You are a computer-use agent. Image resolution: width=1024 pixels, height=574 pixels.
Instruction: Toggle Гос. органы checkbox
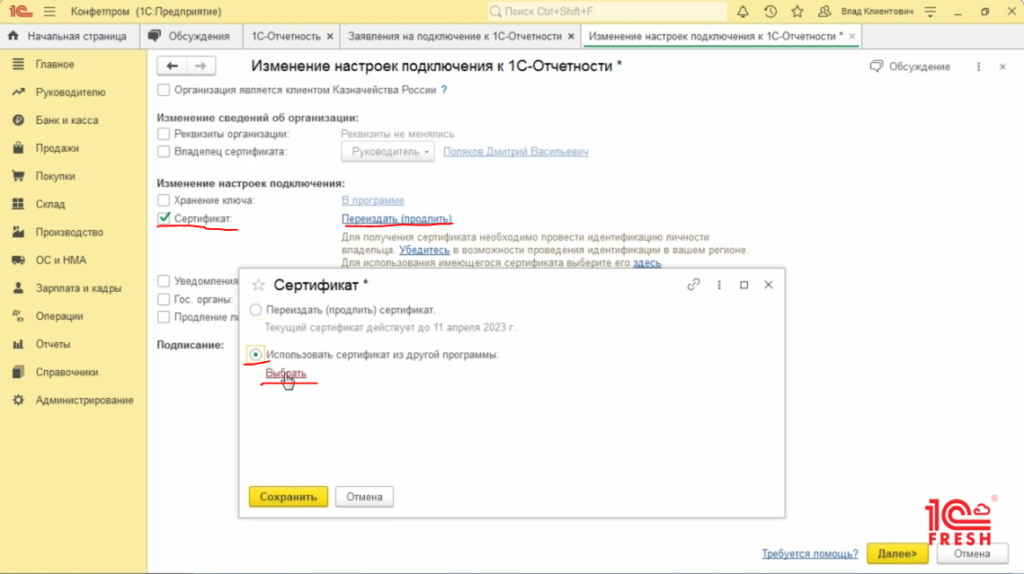[x=163, y=299]
